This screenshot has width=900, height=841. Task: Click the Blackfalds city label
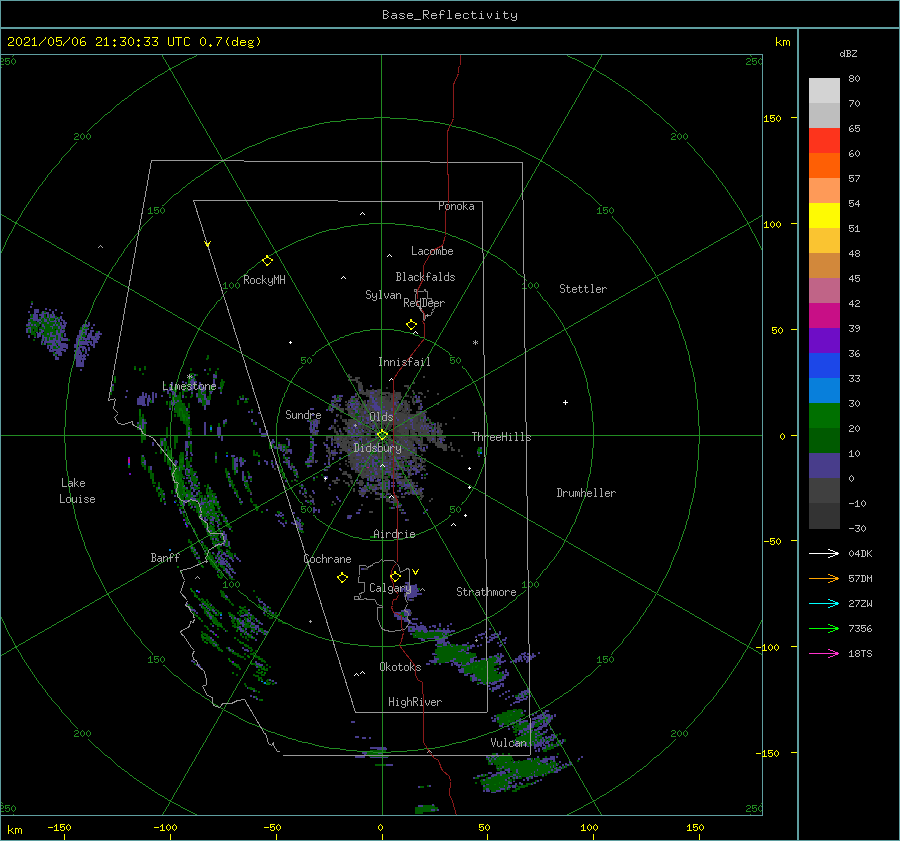(425, 277)
